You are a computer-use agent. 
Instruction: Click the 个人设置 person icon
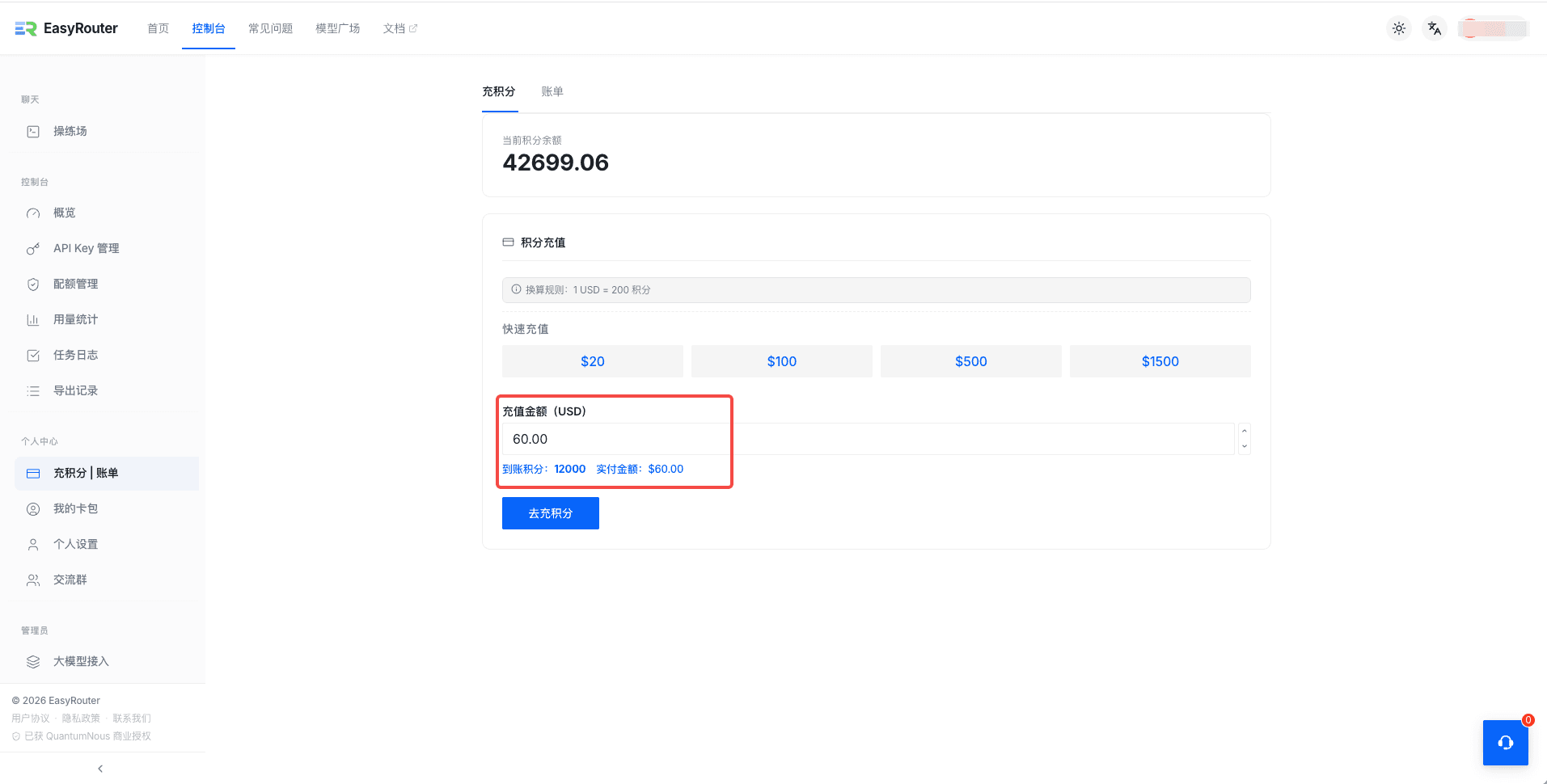pos(33,545)
